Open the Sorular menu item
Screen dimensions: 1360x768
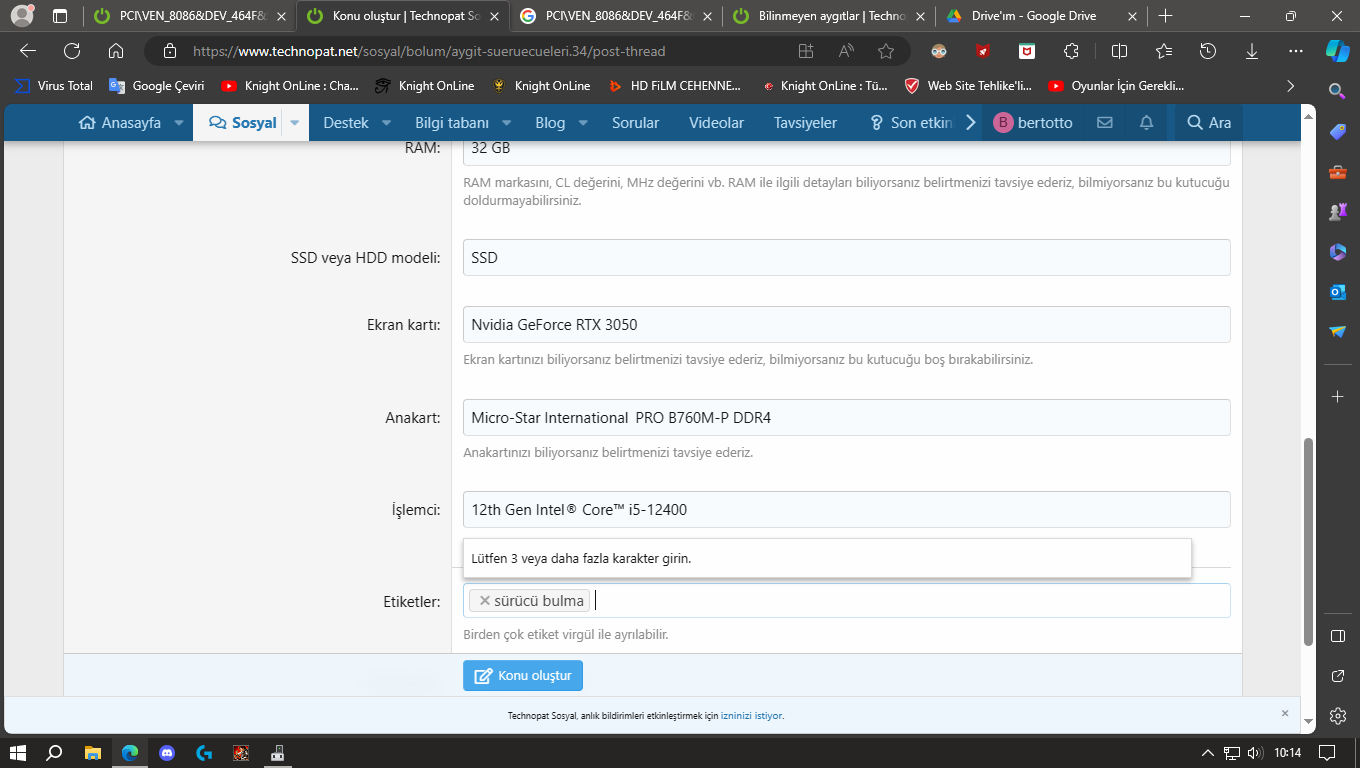click(x=635, y=123)
